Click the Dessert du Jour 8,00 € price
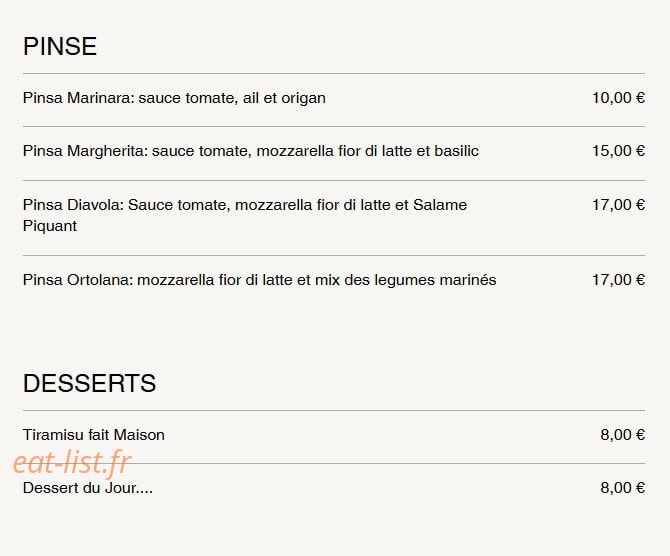 [x=623, y=488]
